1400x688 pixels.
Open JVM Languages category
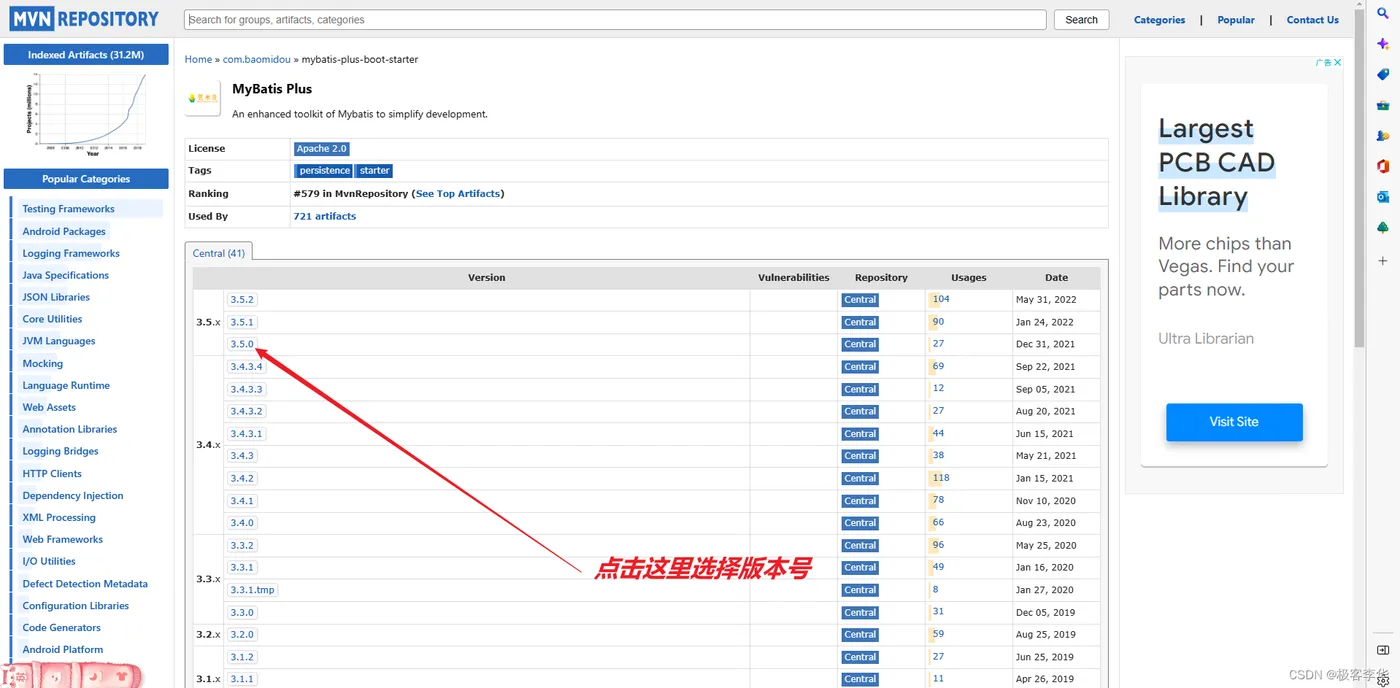pos(59,341)
